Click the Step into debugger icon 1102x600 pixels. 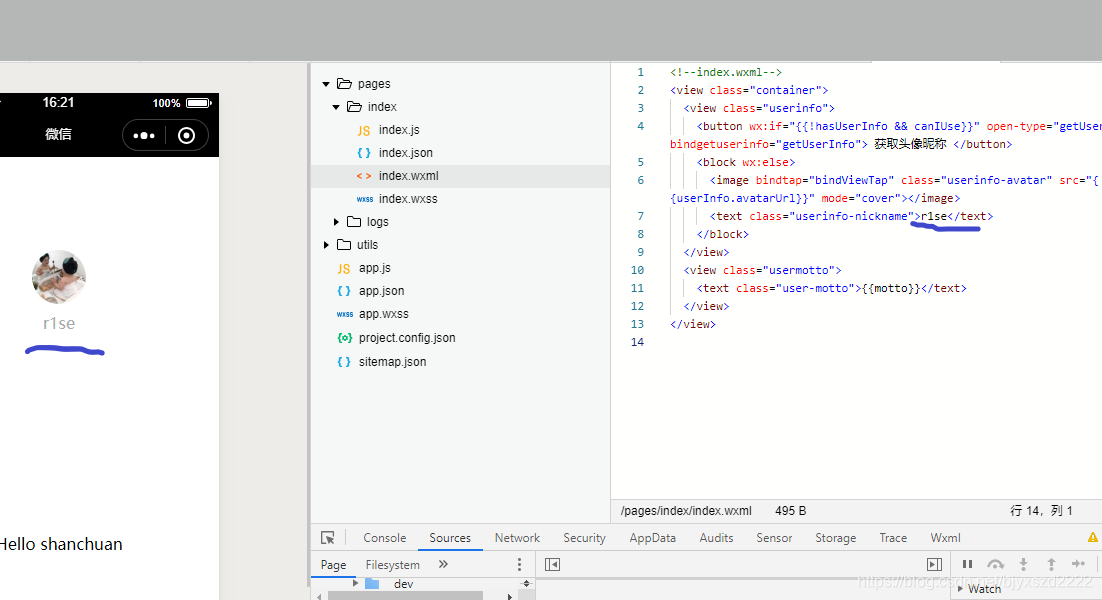coord(1023,563)
